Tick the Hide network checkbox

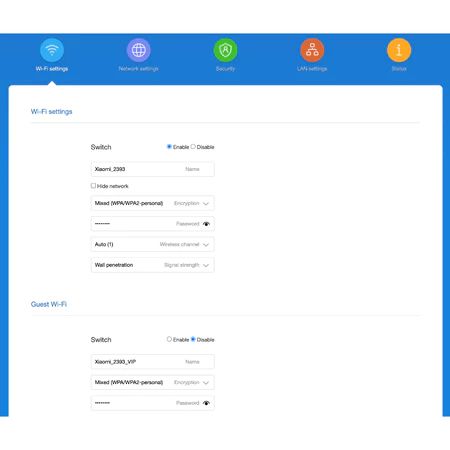point(93,186)
